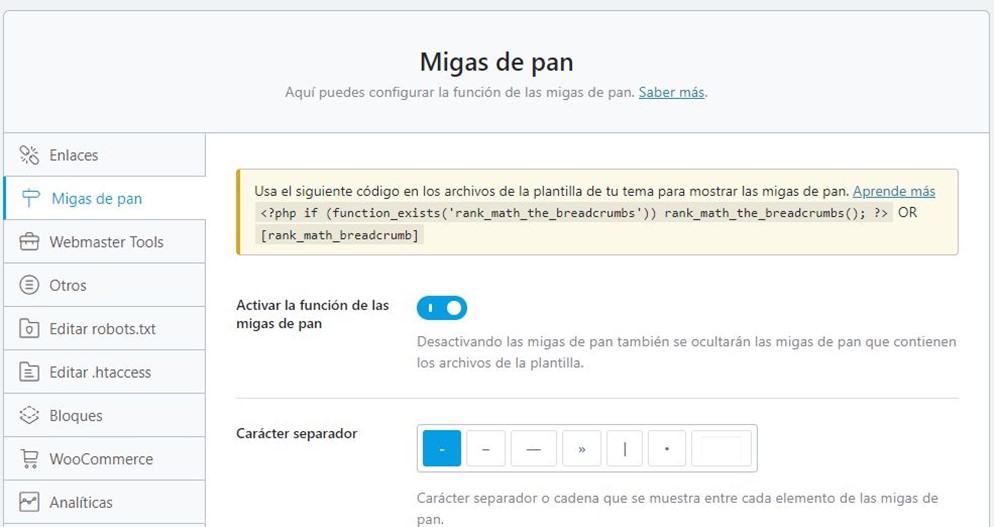Image resolution: width=994 pixels, height=527 pixels.
Task: Pick the dot separator character
Action: [667, 449]
